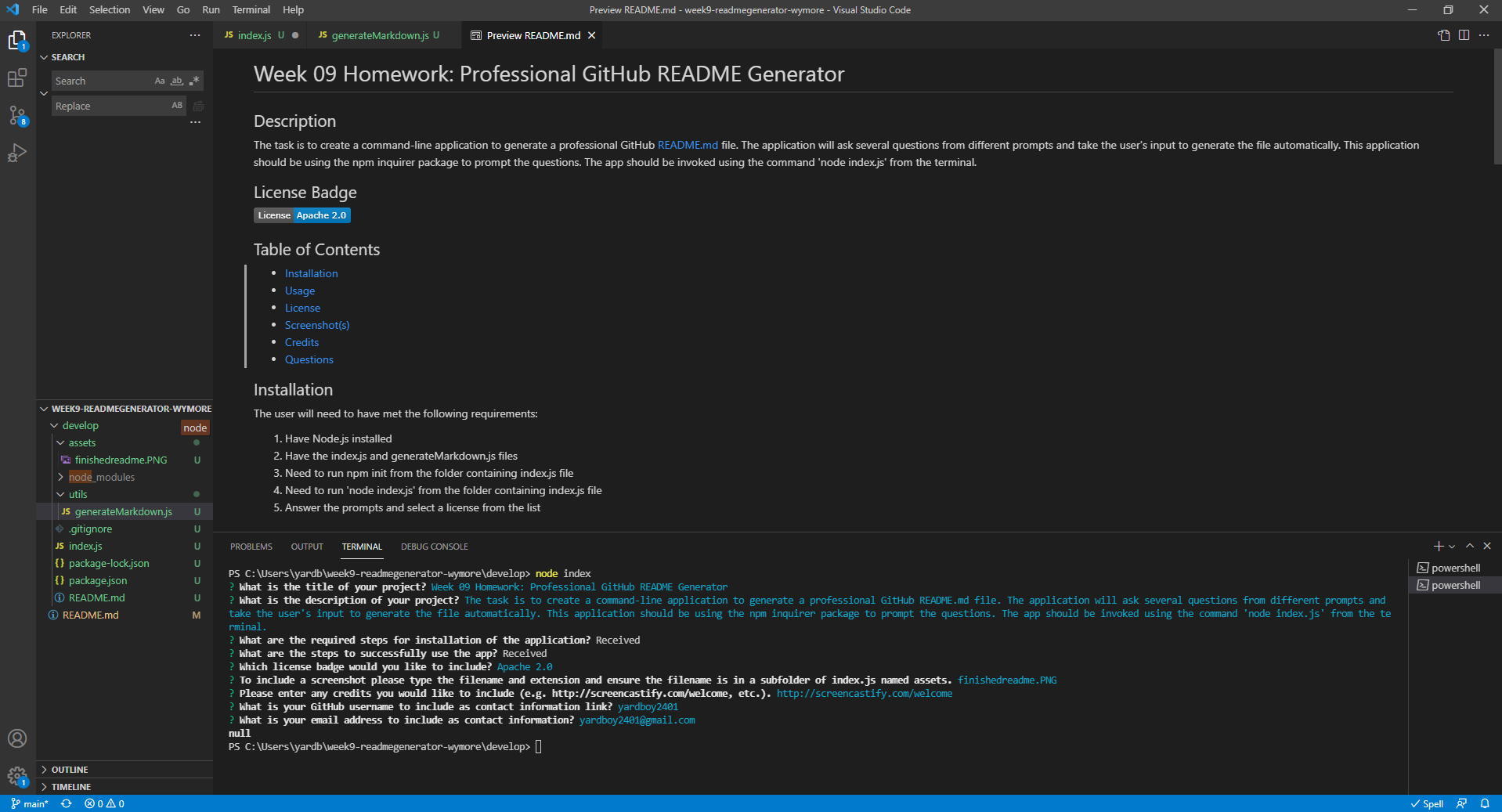Split the editor to the right
Screen dimensions: 1502x812
1464,35
